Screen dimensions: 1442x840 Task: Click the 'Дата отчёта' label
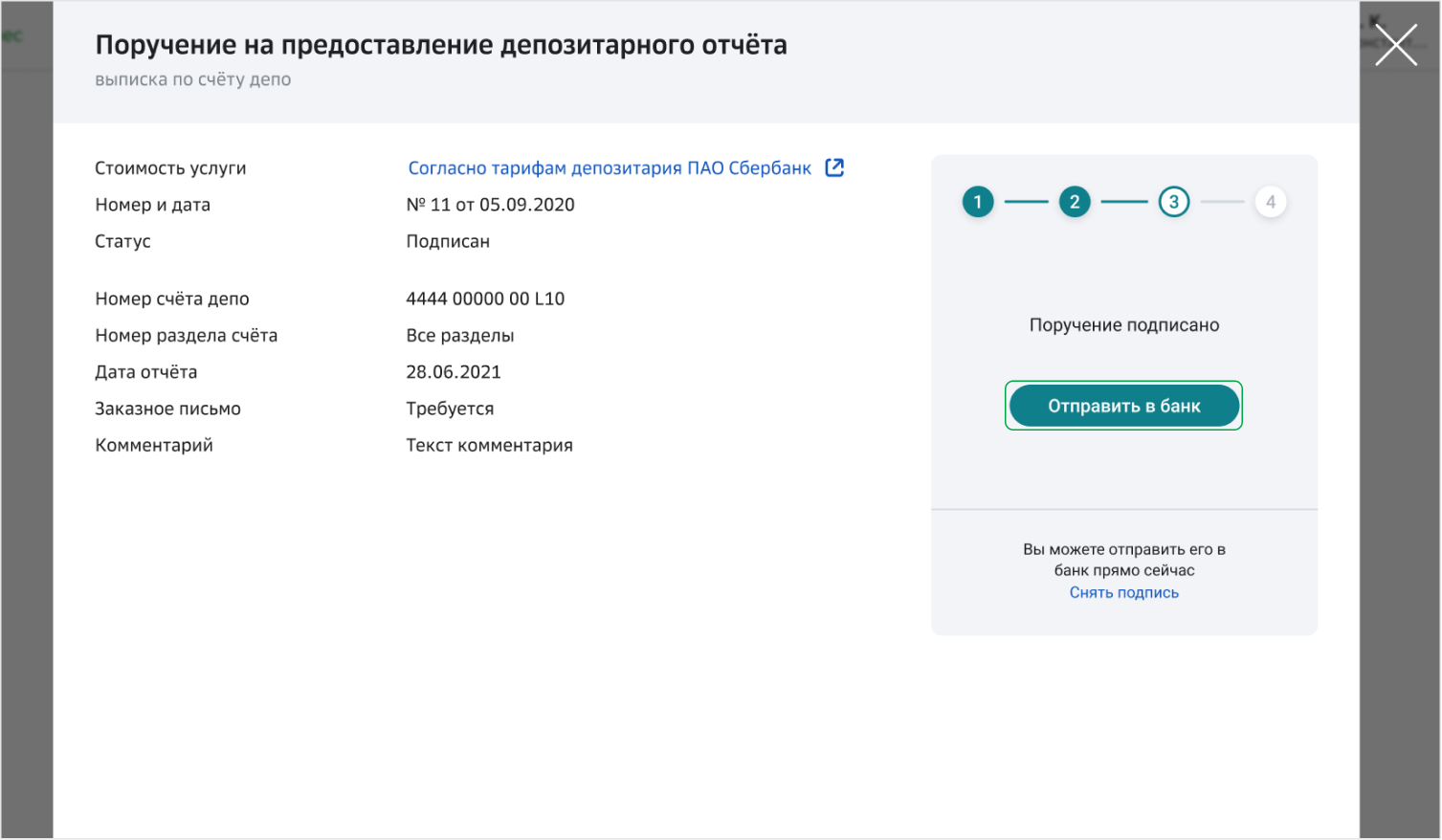tap(145, 372)
